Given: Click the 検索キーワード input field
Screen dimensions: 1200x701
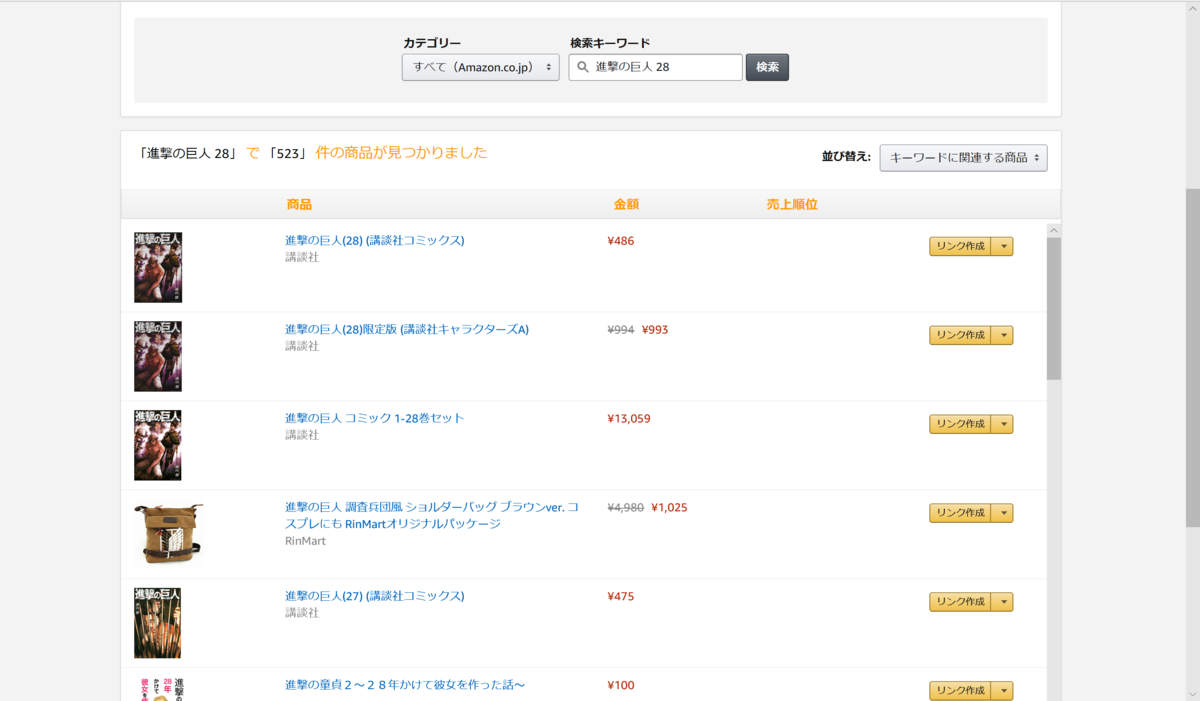Looking at the screenshot, I should [x=656, y=67].
